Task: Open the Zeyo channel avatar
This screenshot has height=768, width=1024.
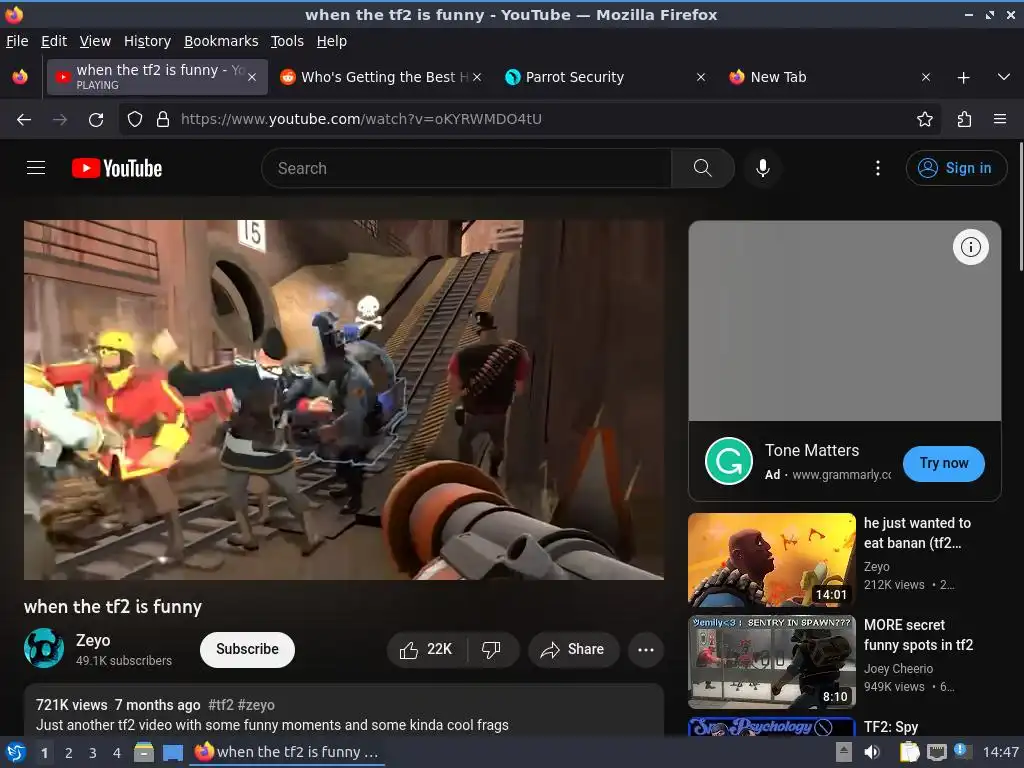Action: pos(44,648)
